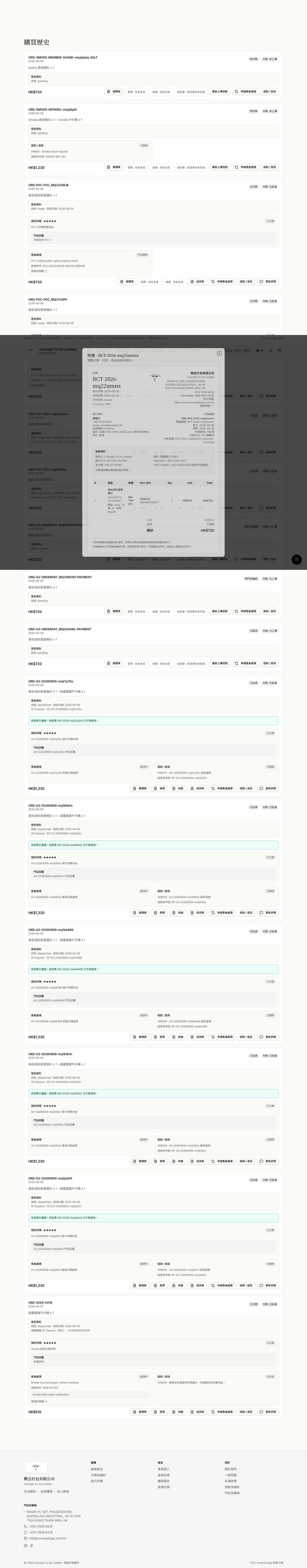The height and width of the screenshot is (1568, 307).
Task: Switch language with the EN globe icon
Action: (x=260, y=351)
